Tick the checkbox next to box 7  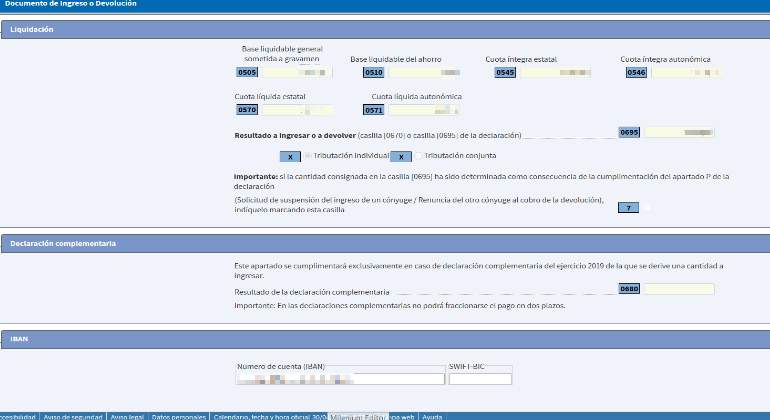coord(646,208)
